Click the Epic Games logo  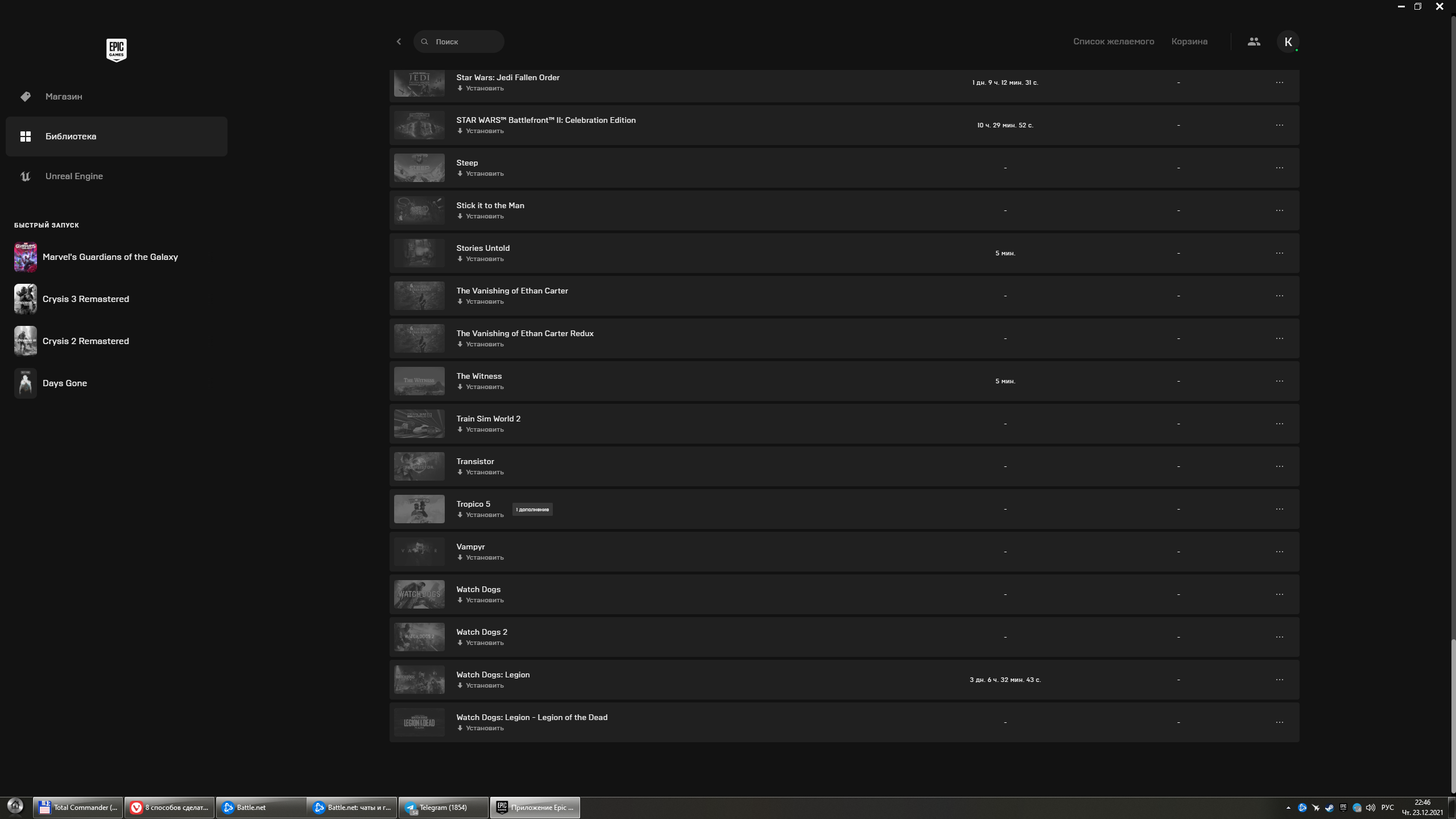pos(117,50)
